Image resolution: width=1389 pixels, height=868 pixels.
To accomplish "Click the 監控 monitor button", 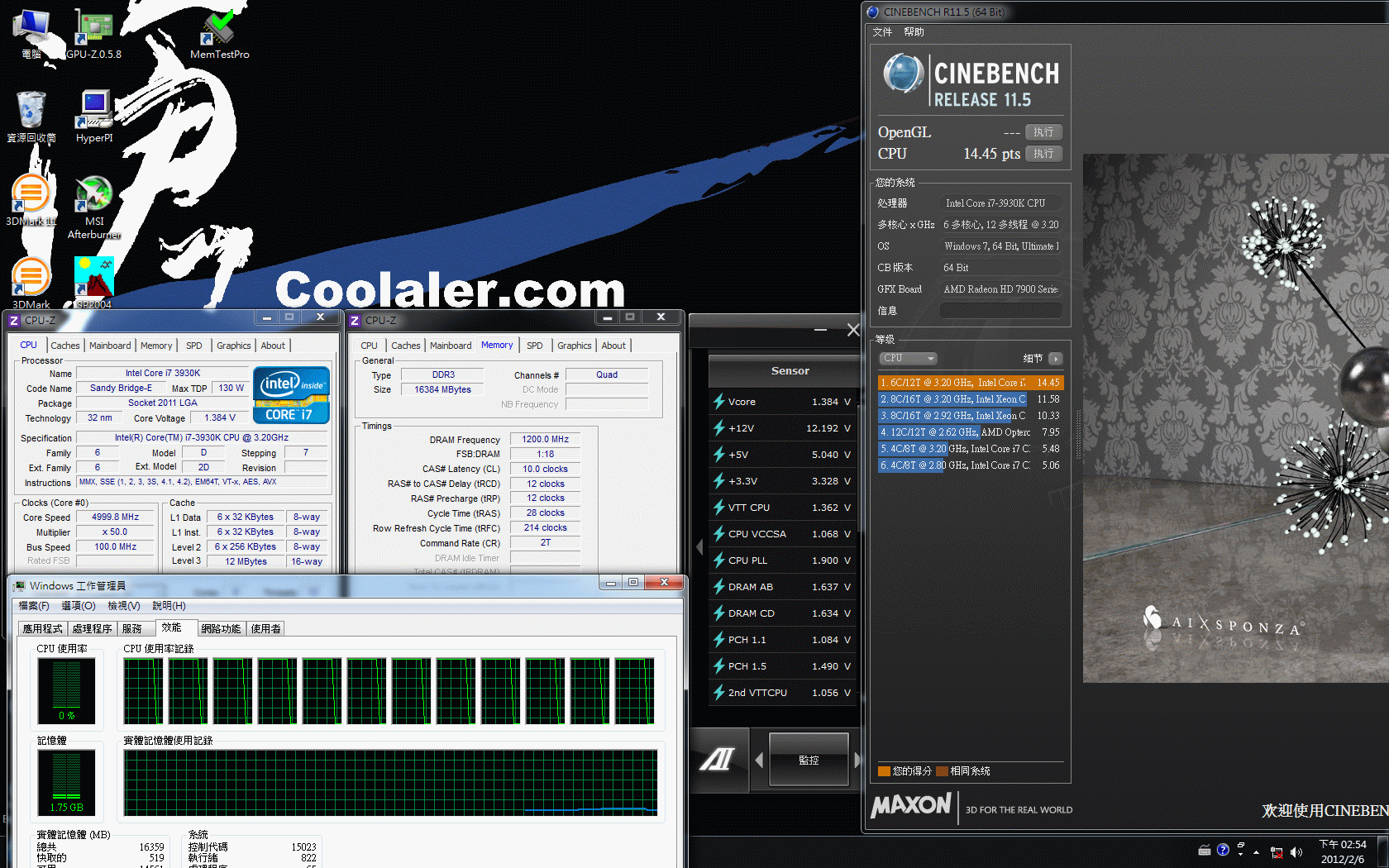I will tap(809, 760).
